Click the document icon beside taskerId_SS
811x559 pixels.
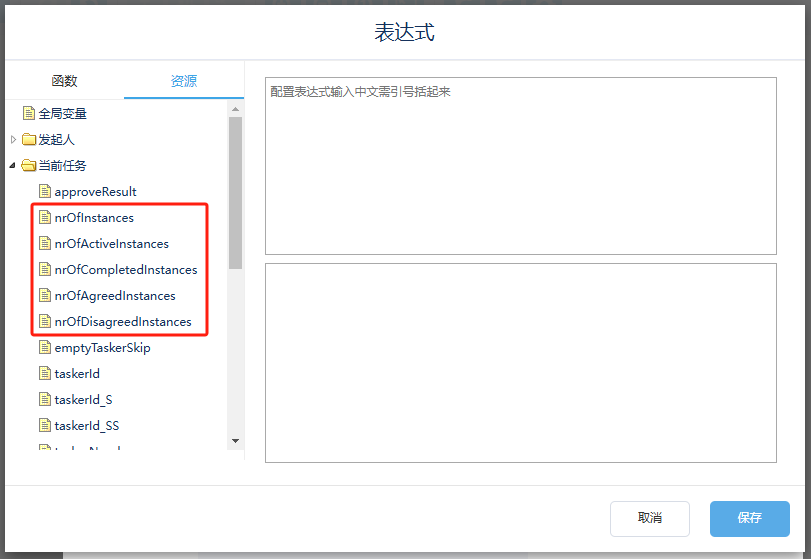[44, 425]
